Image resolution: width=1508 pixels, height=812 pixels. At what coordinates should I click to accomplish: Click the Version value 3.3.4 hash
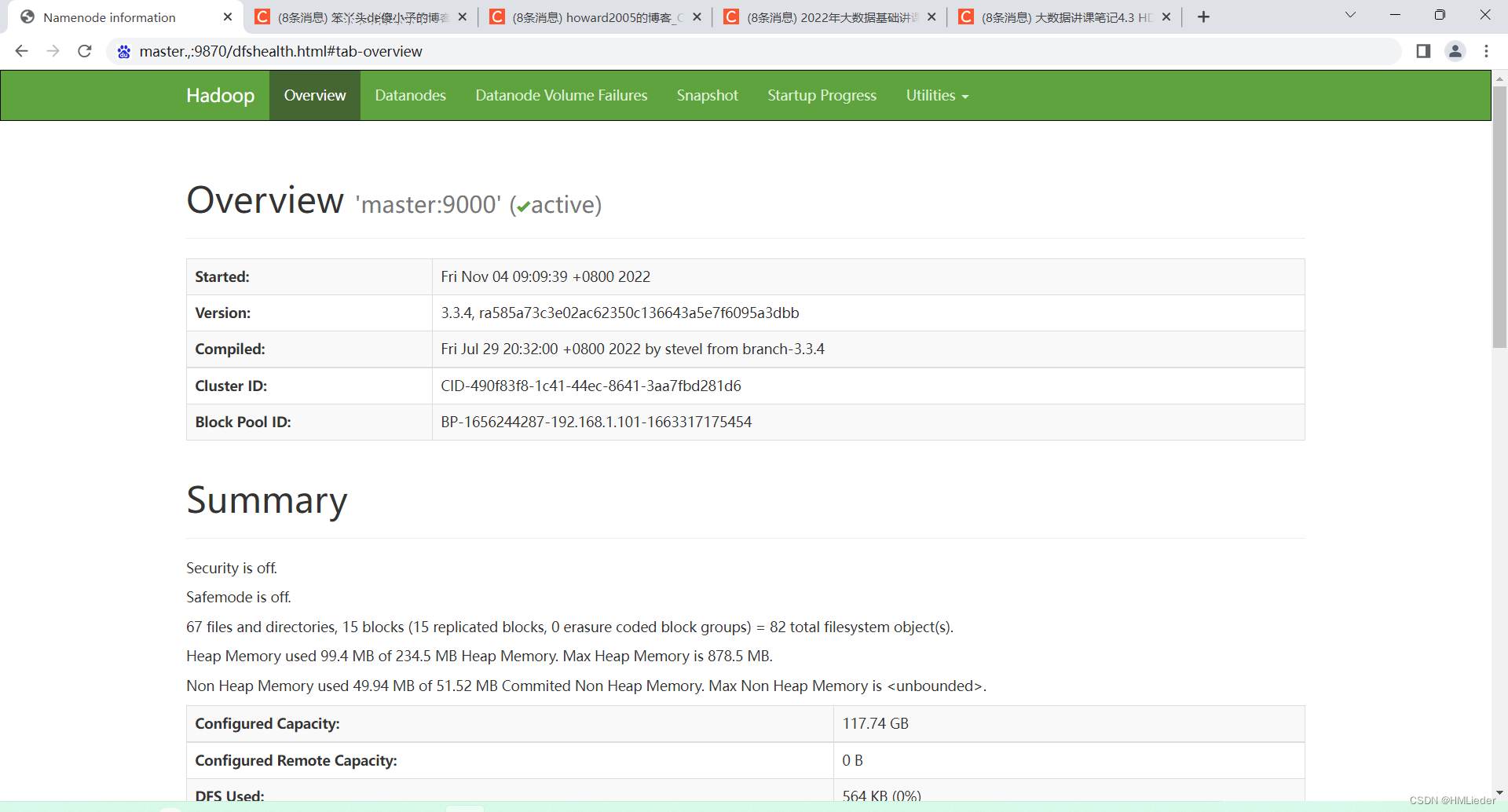point(620,313)
